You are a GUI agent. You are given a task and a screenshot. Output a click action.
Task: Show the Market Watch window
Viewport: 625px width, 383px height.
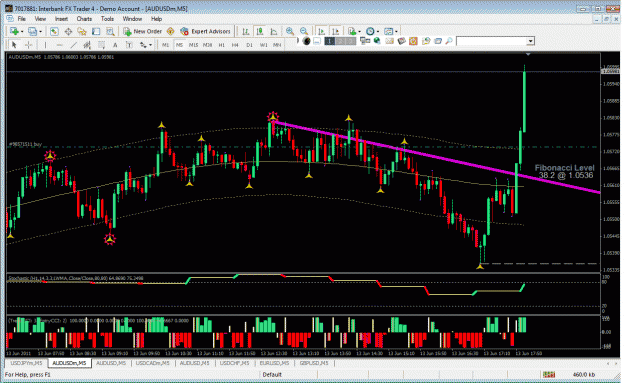click(54, 31)
